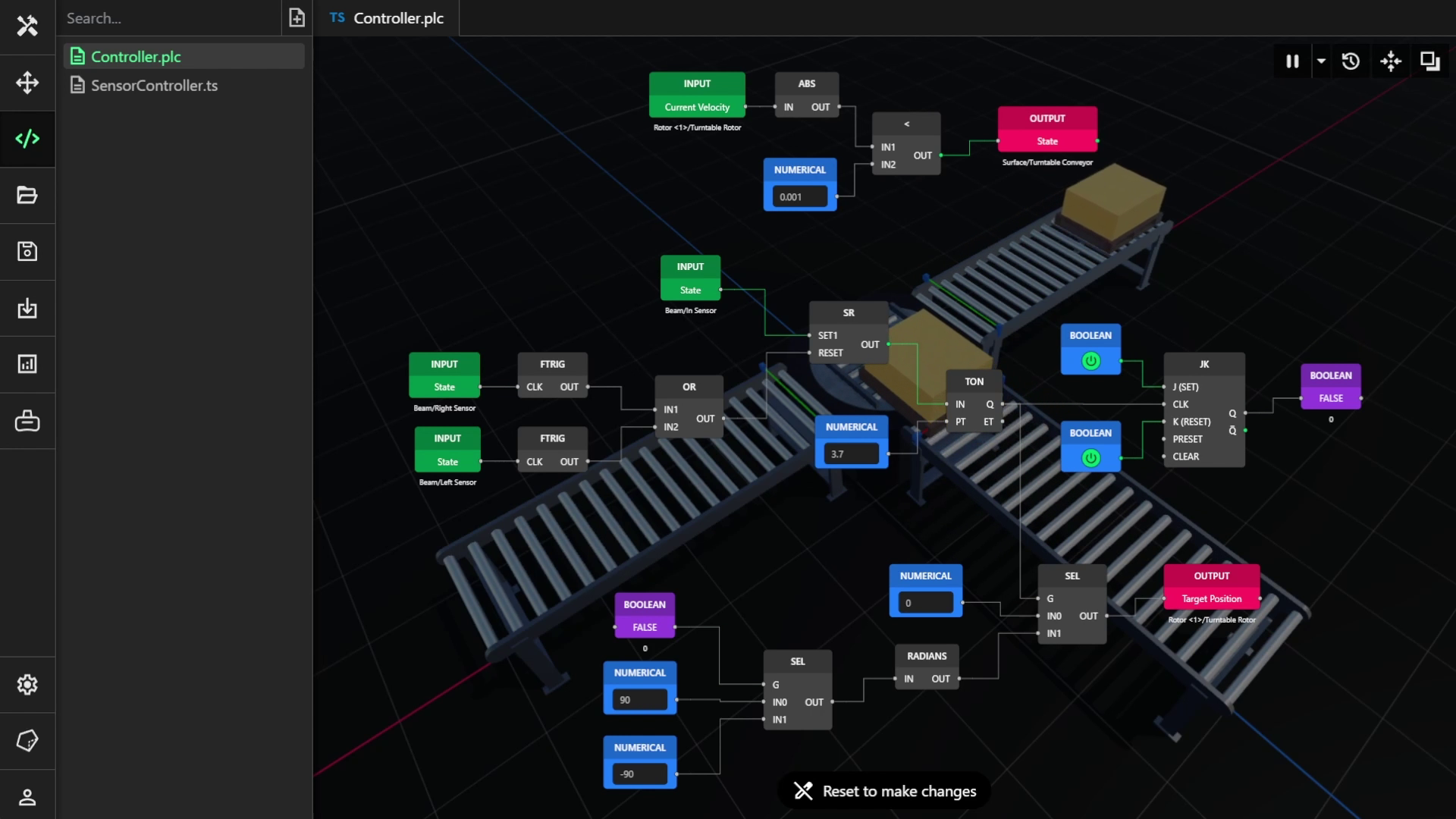This screenshot has height=819, width=1456.
Task: Click the purple BOOLEAN FALSE node above NUMERICAL 90
Action: click(645, 616)
